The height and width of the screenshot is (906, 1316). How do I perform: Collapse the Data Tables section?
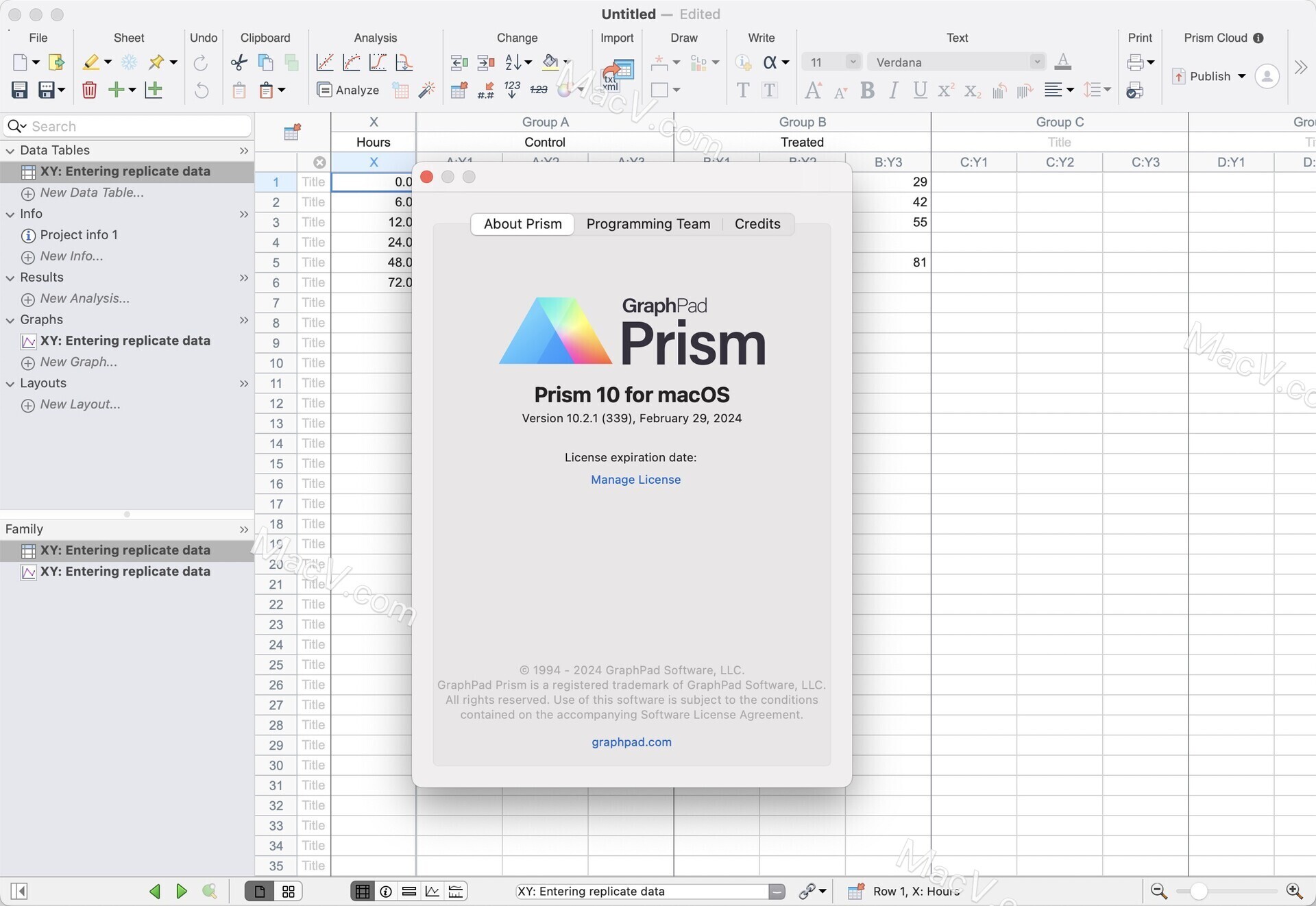(x=10, y=150)
